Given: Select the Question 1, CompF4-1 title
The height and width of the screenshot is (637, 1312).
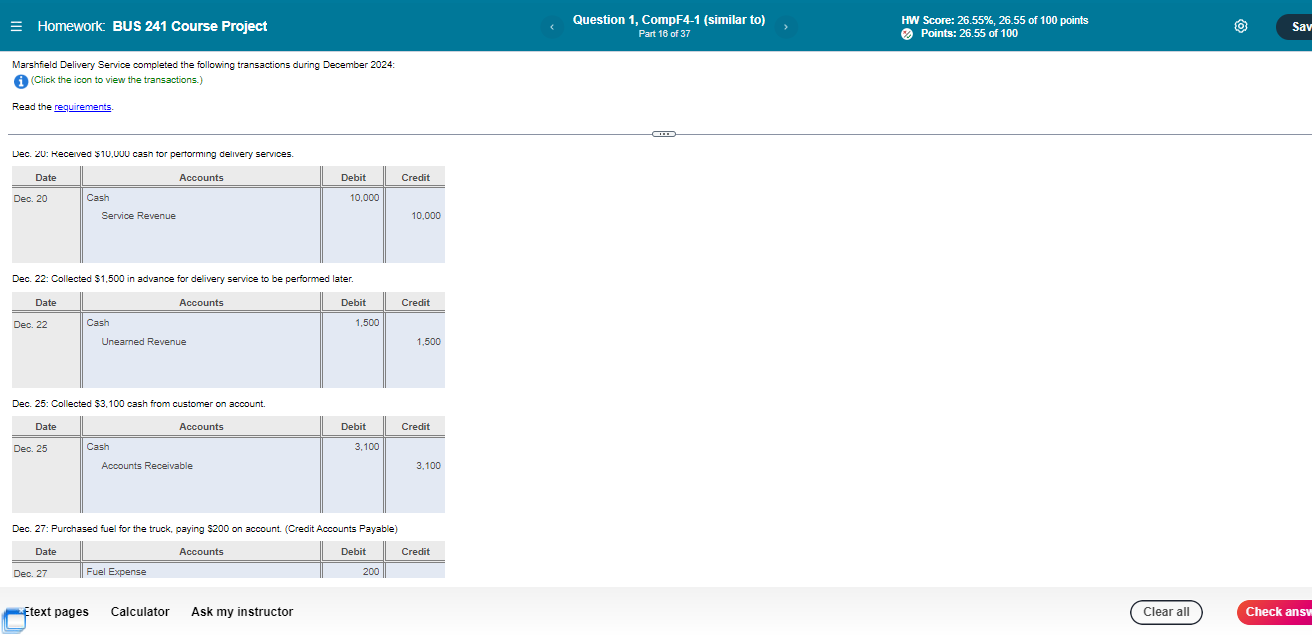Looking at the screenshot, I should [x=668, y=19].
